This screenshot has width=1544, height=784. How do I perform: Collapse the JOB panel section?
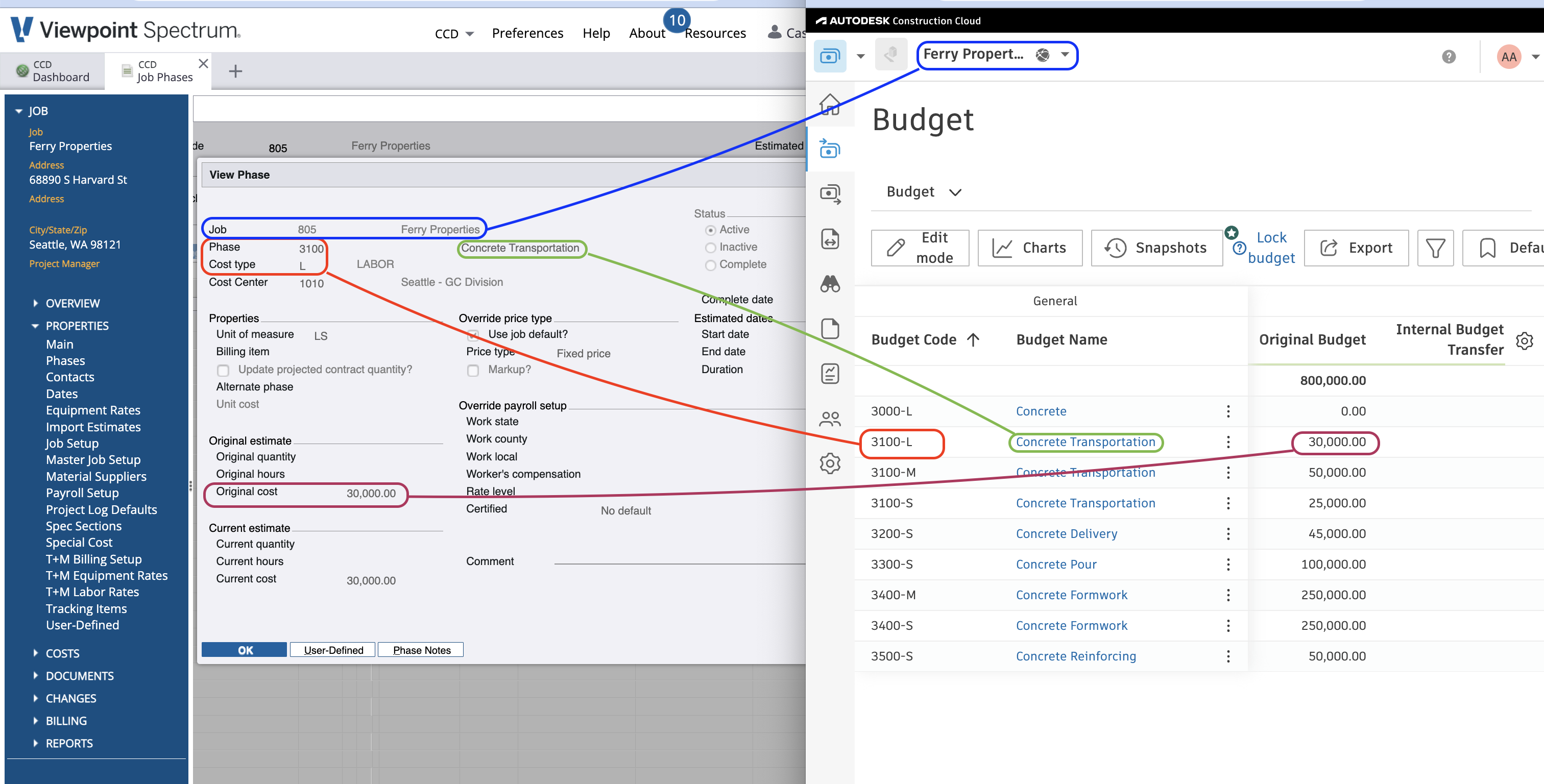click(x=19, y=111)
